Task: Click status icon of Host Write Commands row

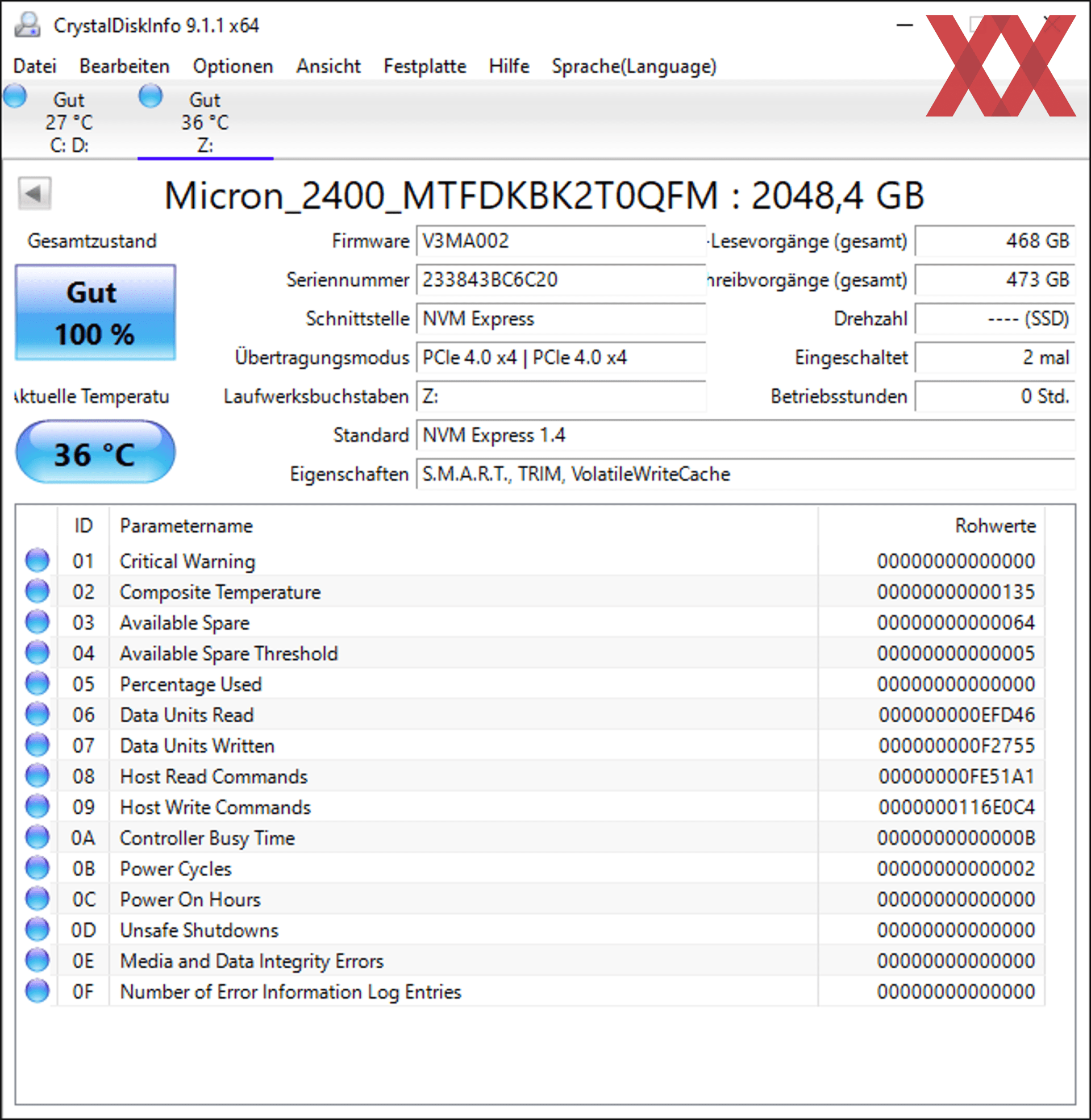Action: coord(38,807)
